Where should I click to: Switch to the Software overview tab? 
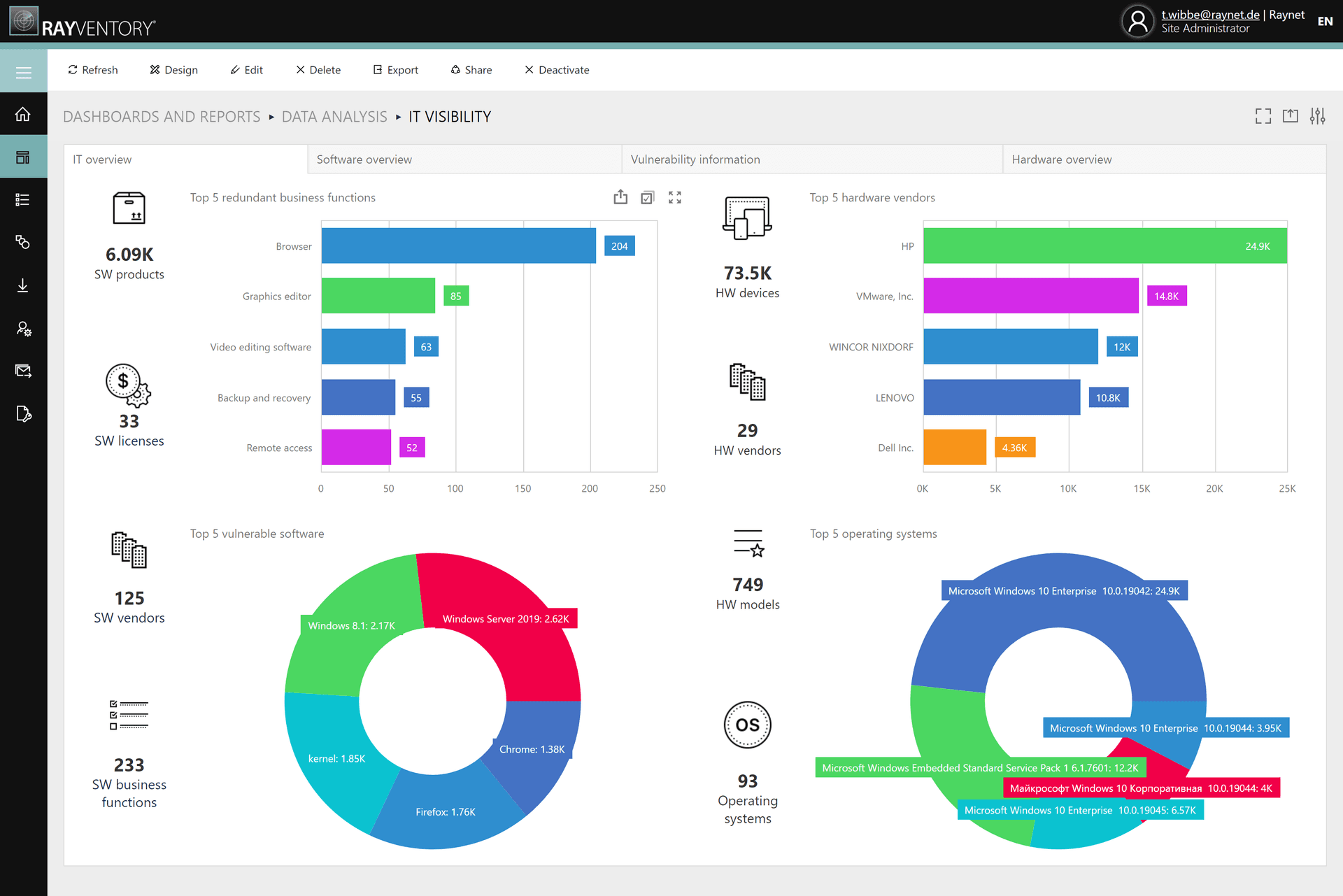point(464,159)
